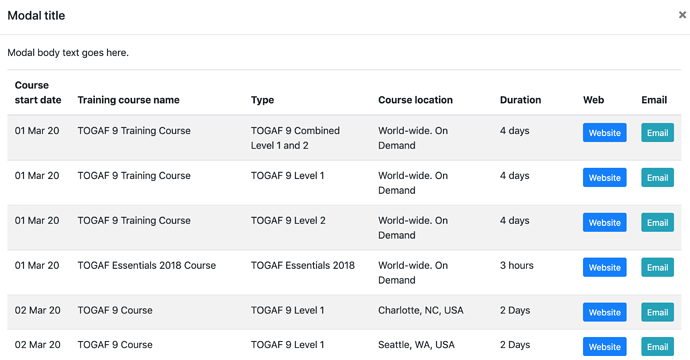The height and width of the screenshot is (360, 690).
Task: Click Email for TOGAF Essentials 2018 Course
Action: pos(657,267)
